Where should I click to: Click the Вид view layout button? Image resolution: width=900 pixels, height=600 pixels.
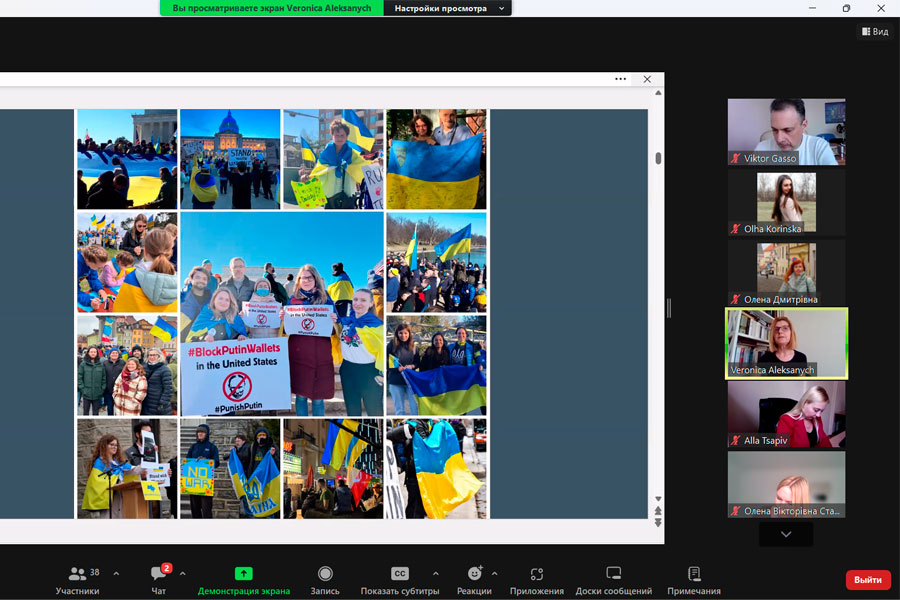click(875, 32)
